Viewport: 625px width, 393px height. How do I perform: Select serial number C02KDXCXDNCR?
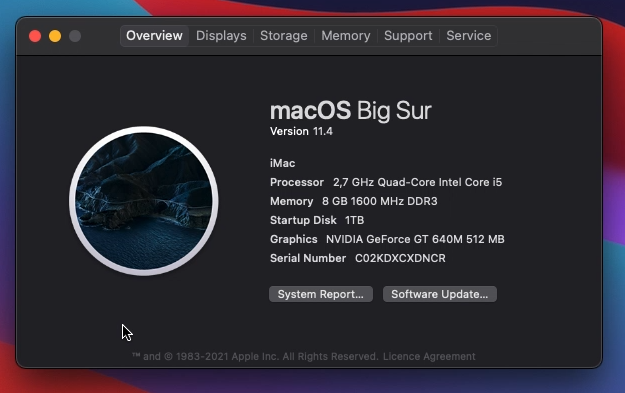(x=400, y=258)
